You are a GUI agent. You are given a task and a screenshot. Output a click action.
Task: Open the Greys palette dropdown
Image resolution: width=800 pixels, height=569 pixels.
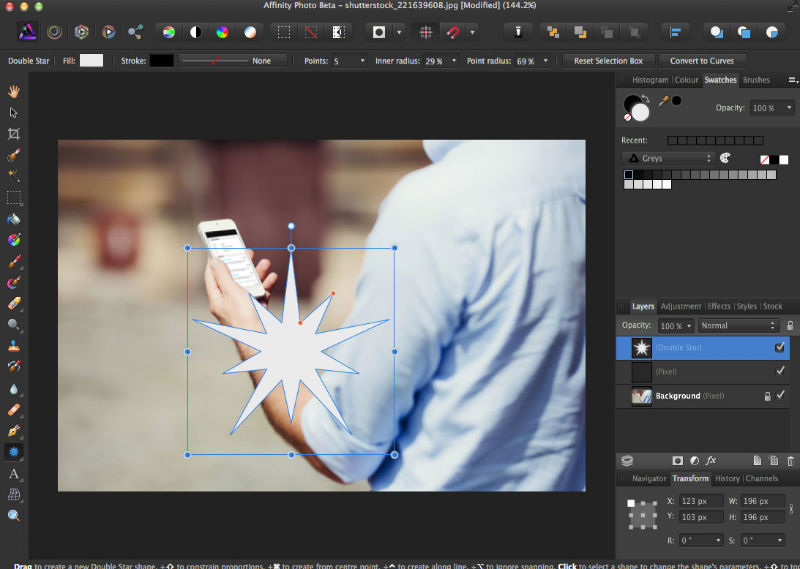coord(667,158)
